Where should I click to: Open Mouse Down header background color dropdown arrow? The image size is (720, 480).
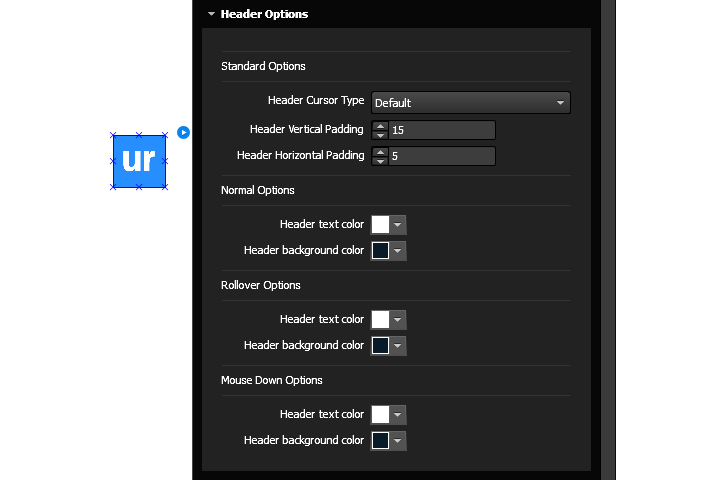pos(398,441)
